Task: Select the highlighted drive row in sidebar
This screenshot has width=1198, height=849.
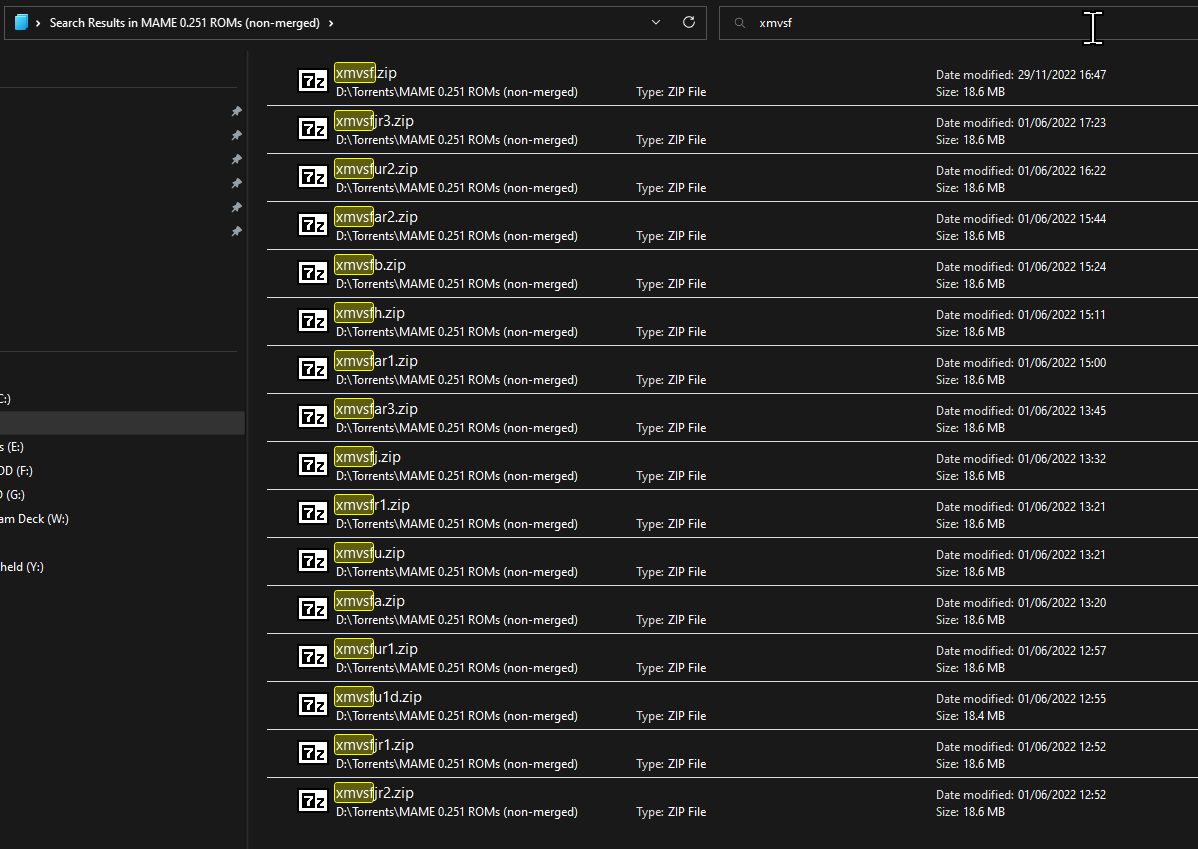Action: (122, 423)
